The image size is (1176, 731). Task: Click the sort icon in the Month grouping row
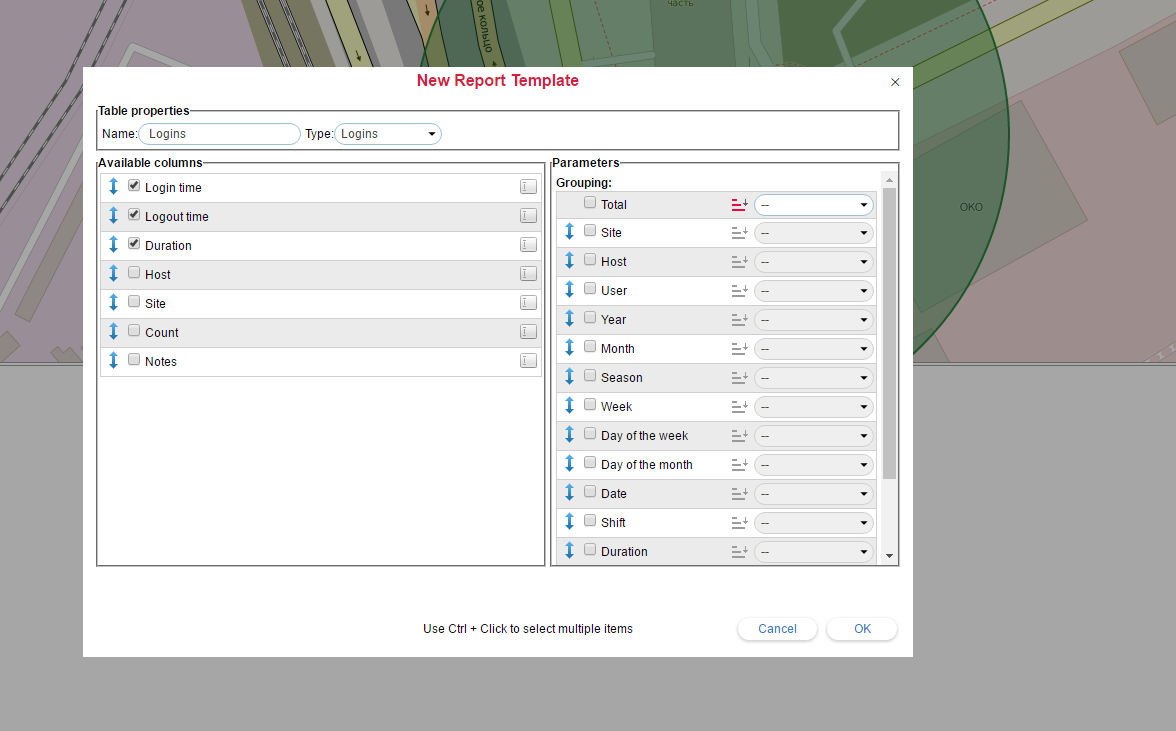pos(739,349)
